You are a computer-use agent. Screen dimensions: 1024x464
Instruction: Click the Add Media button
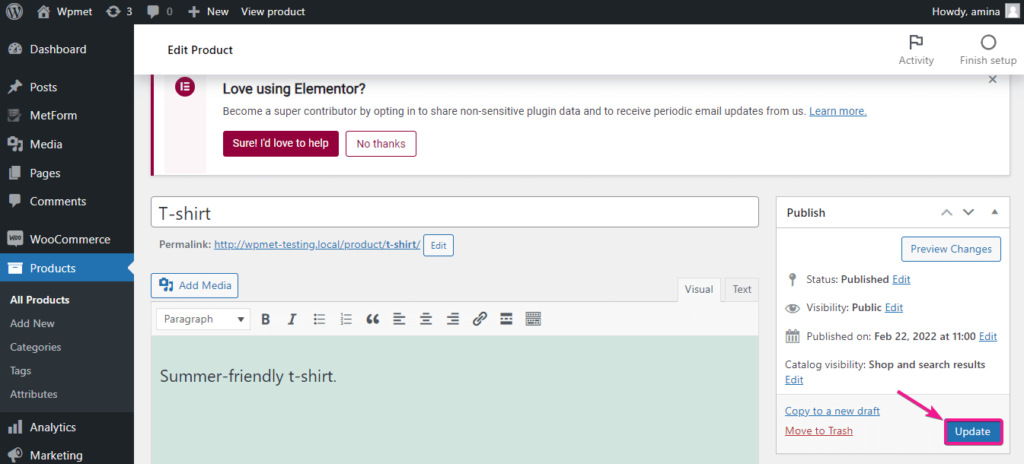[195, 286]
